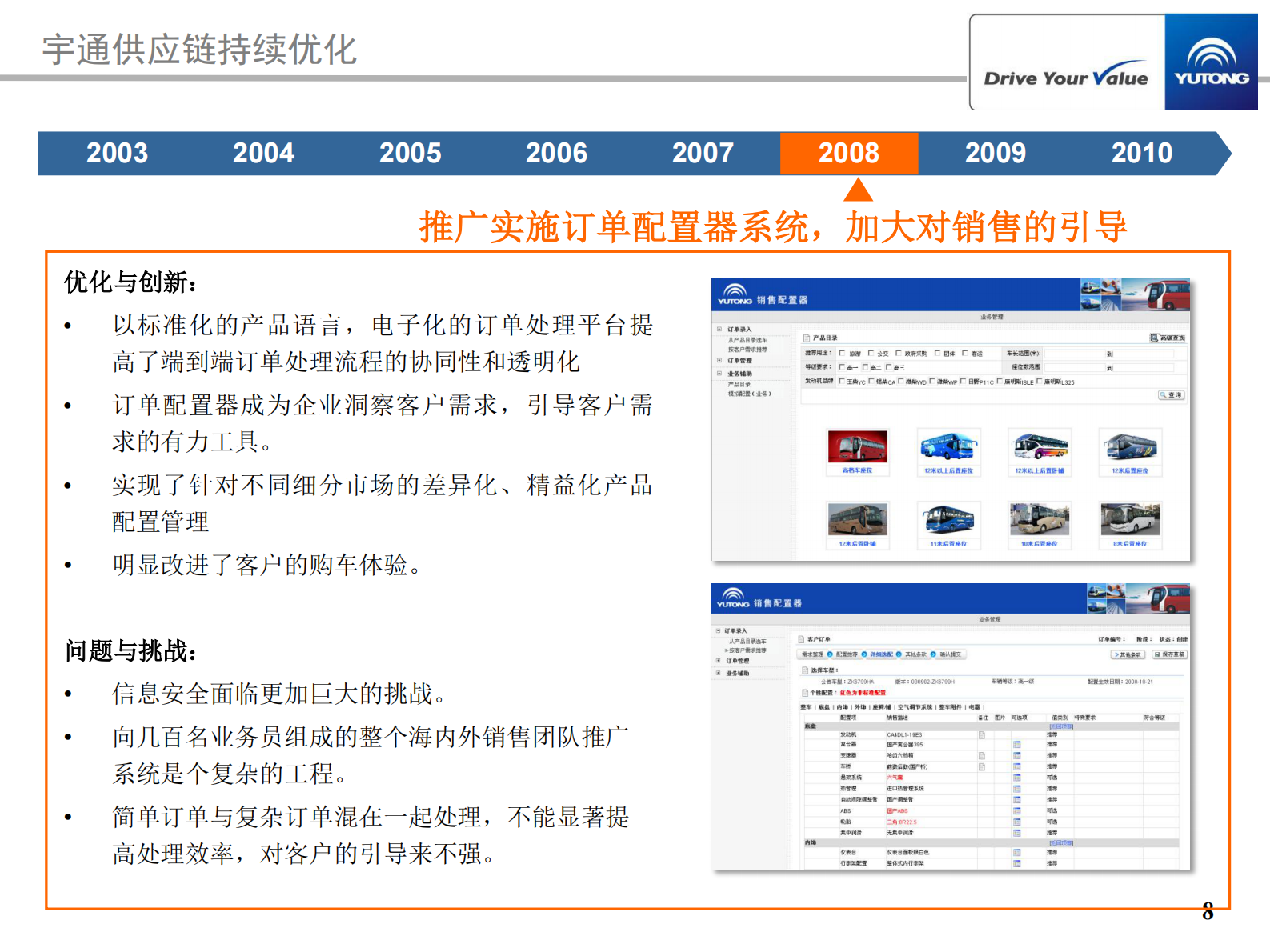Check the 团体 usage checkbox
The image size is (1270, 952).
pos(937,353)
